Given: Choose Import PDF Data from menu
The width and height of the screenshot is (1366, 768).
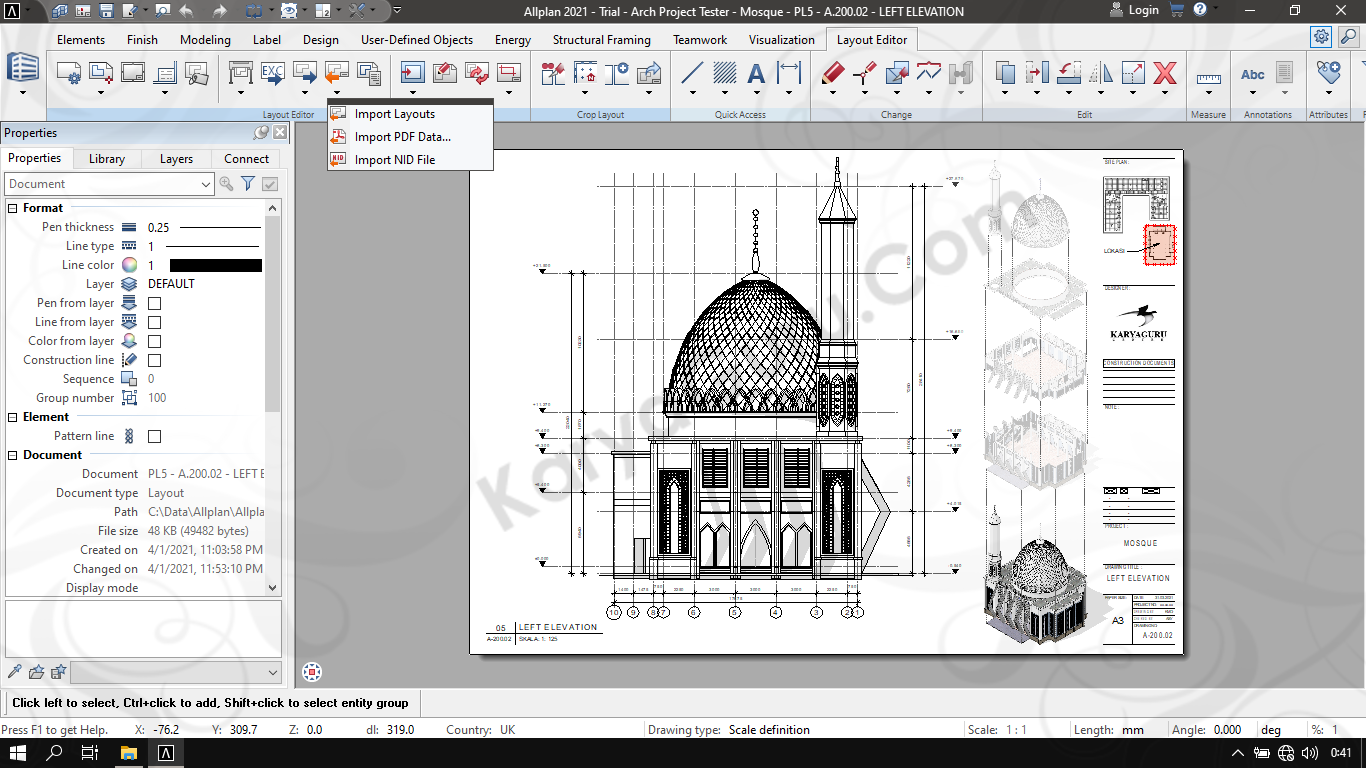Looking at the screenshot, I should (x=402, y=137).
